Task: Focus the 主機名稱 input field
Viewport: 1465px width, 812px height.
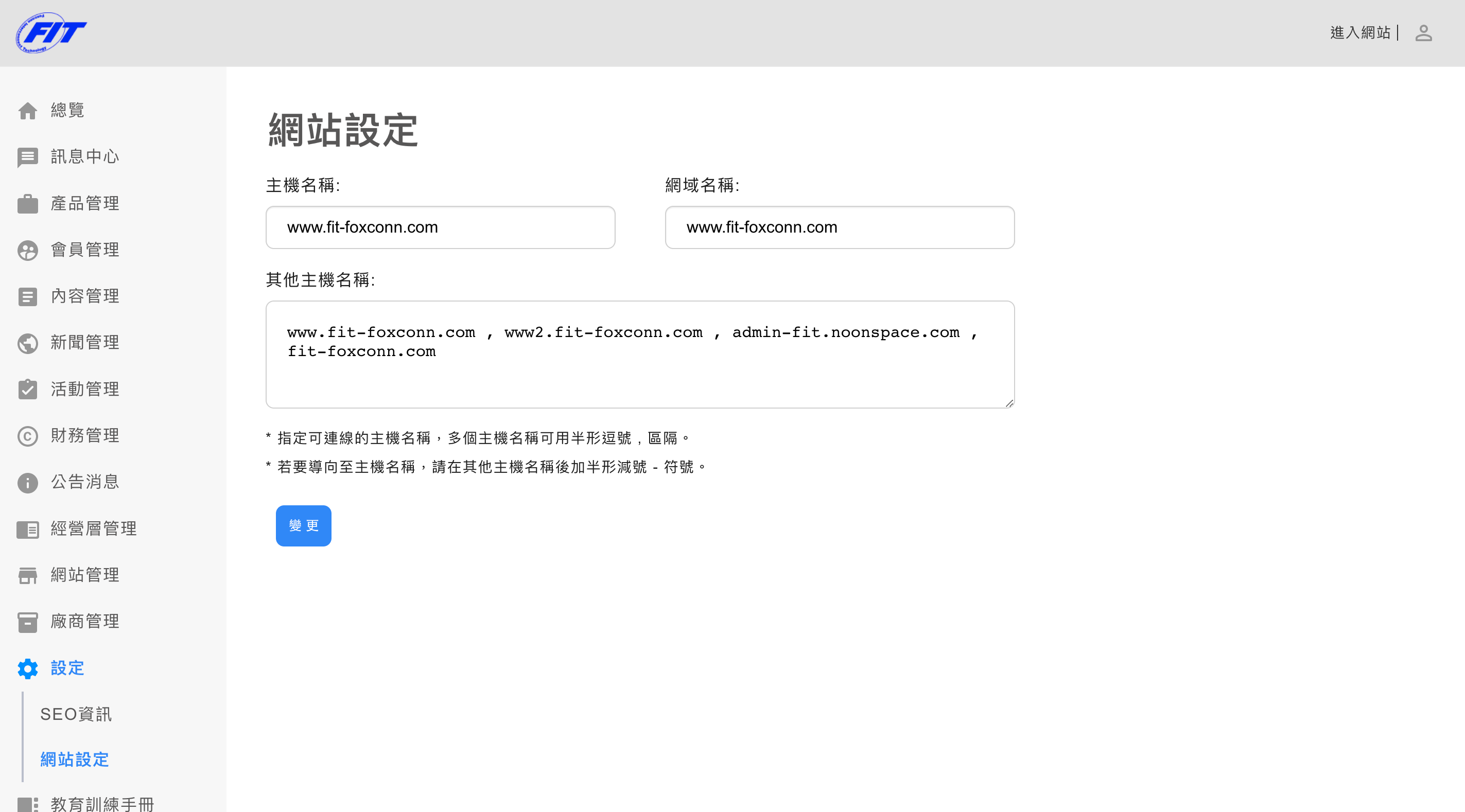Action: tap(440, 227)
